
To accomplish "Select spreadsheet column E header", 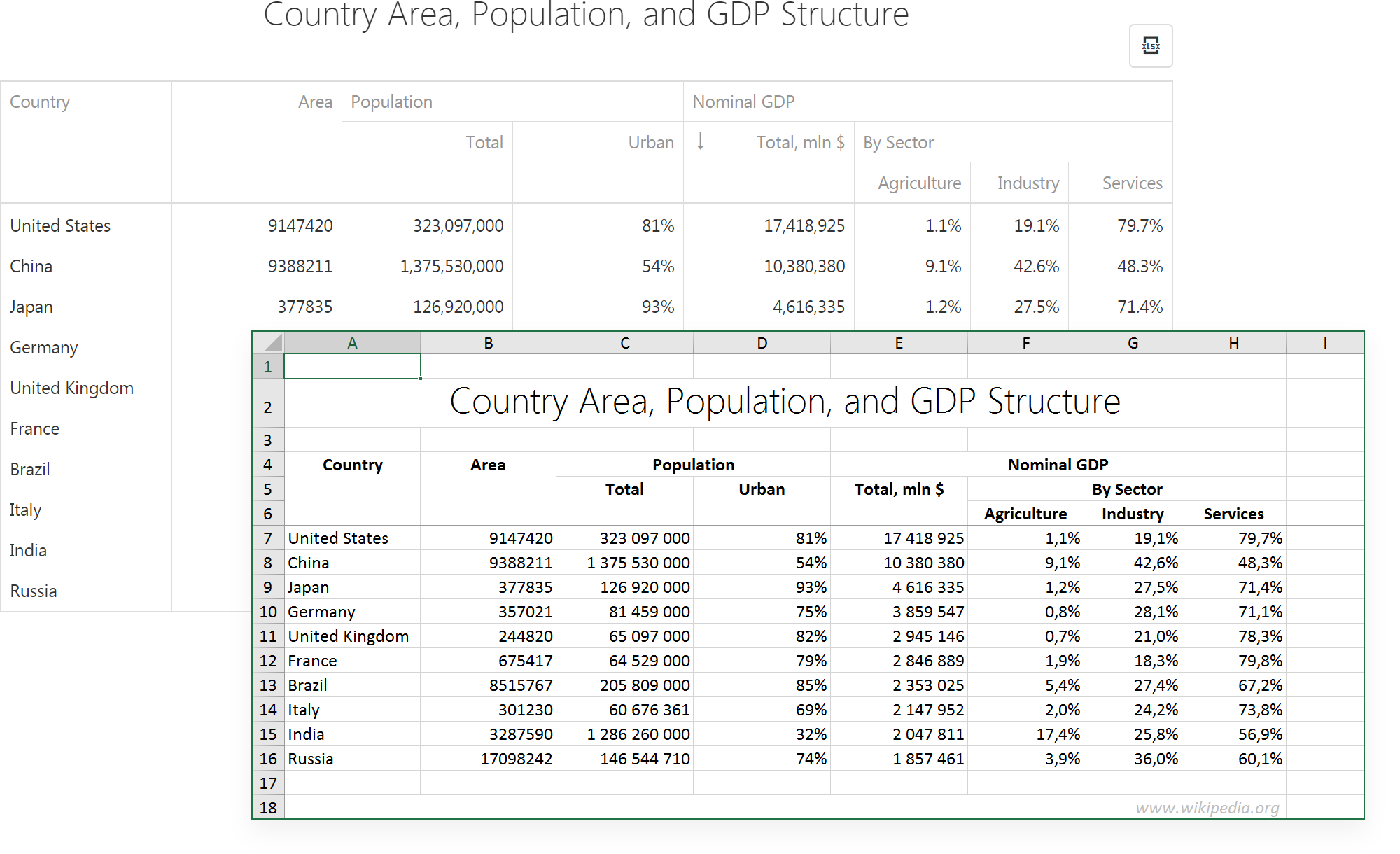I will pyautogui.click(x=899, y=343).
